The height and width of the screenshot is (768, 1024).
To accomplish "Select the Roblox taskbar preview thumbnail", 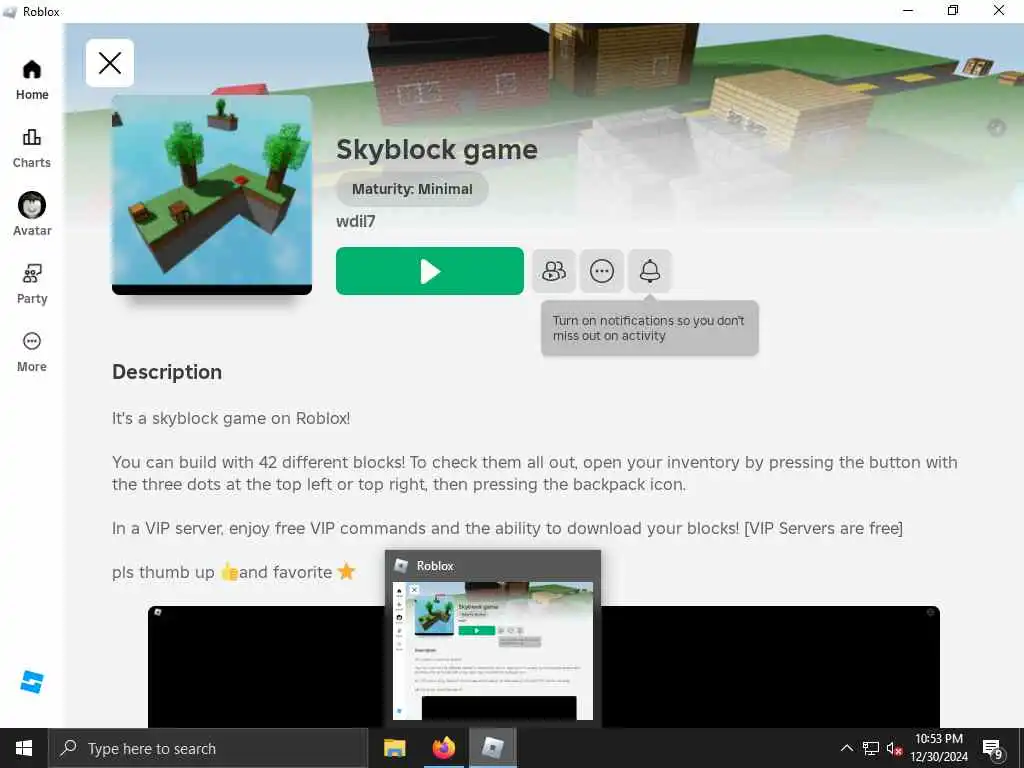I will [493, 651].
